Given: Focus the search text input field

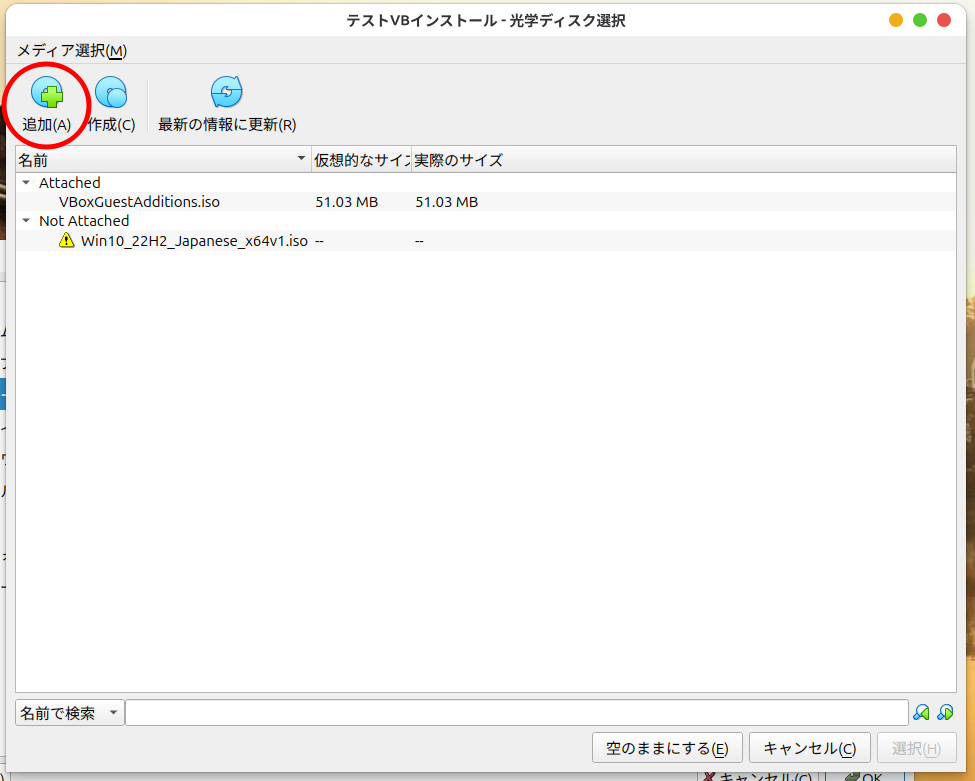Looking at the screenshot, I should pyautogui.click(x=516, y=713).
